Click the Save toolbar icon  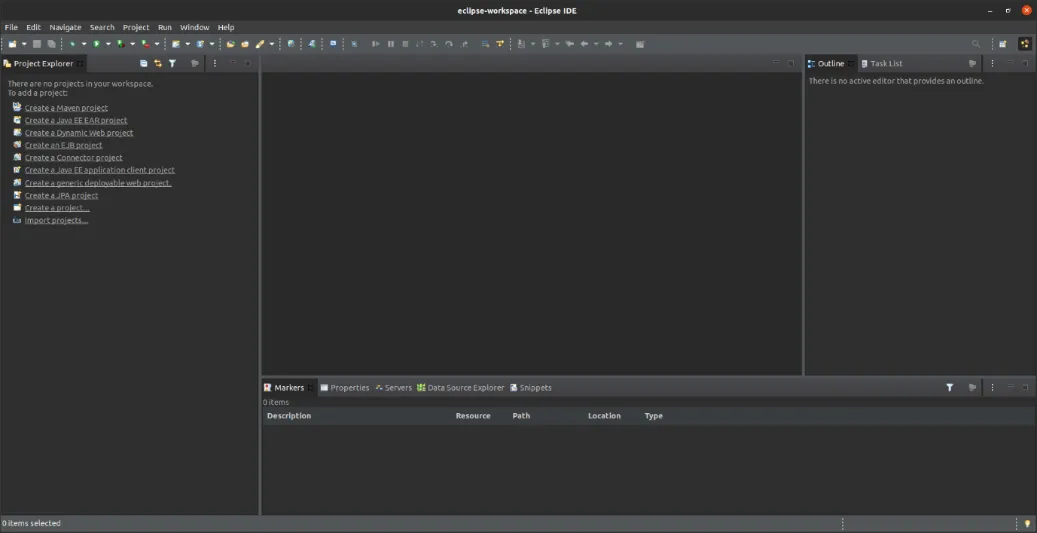click(x=36, y=44)
